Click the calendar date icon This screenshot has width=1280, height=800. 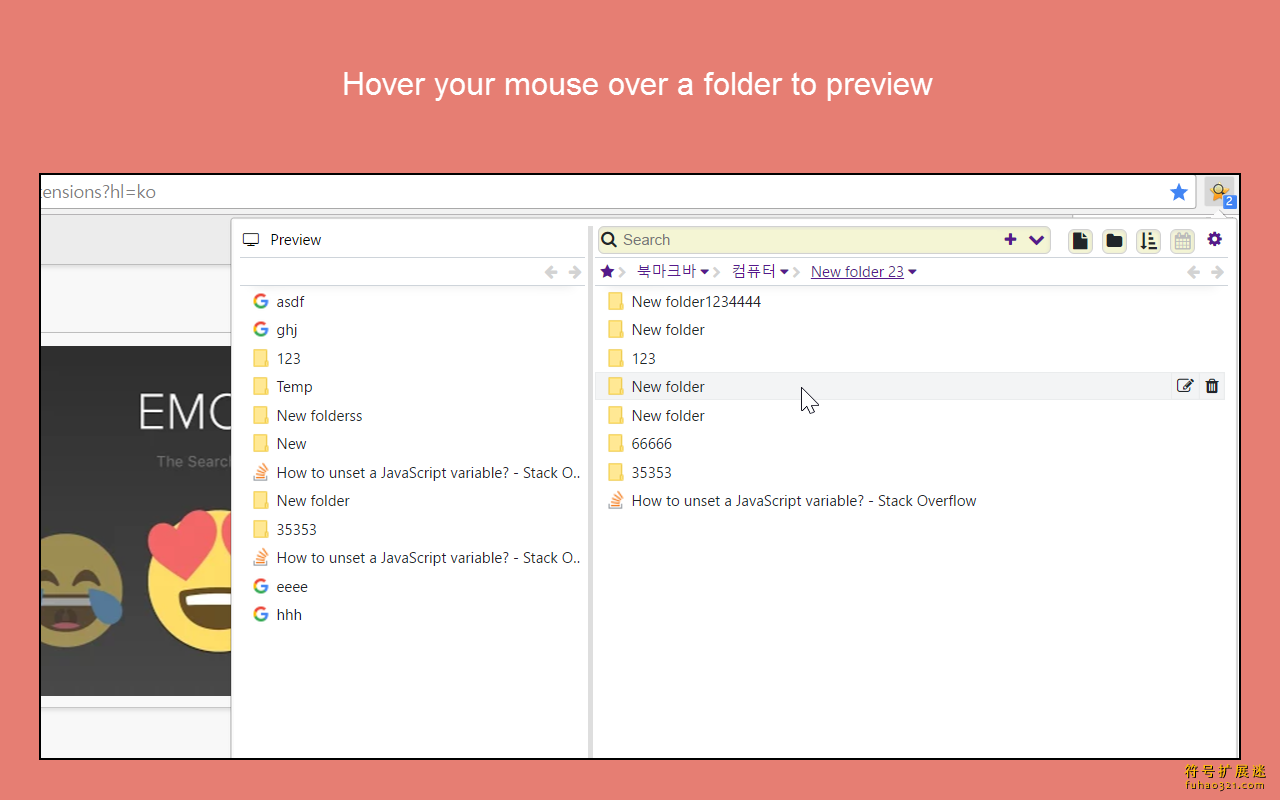coord(1182,240)
